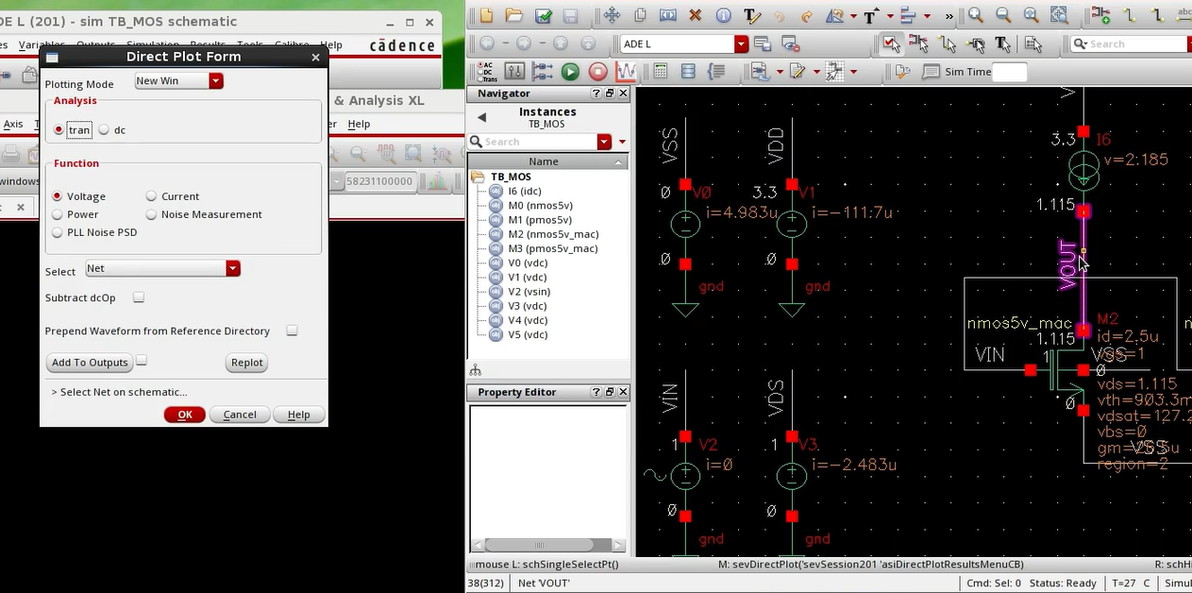Image resolution: width=1192 pixels, height=593 pixels.
Task: Select M2 (nmos5v_mac) in the Navigator
Action: 552,234
